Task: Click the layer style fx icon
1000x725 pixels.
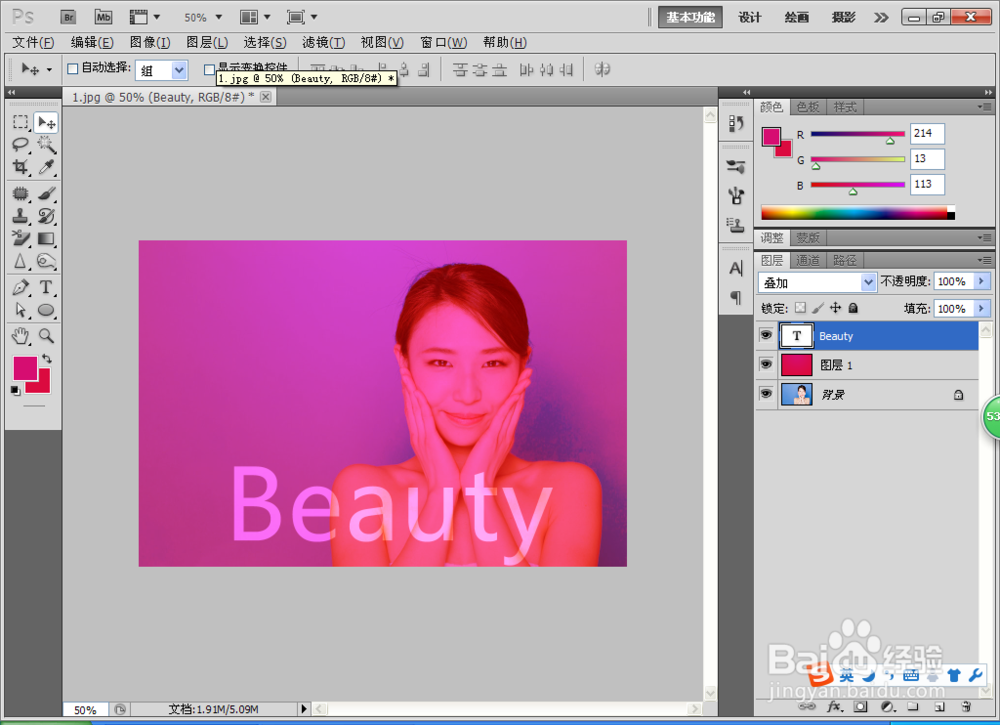Action: (834, 707)
